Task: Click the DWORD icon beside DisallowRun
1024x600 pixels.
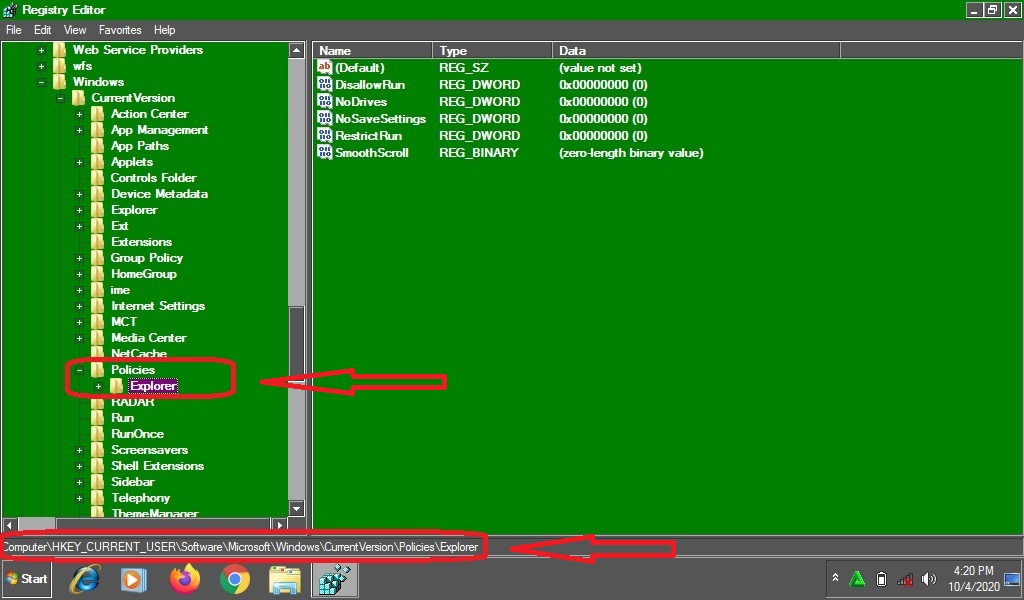Action: point(324,84)
